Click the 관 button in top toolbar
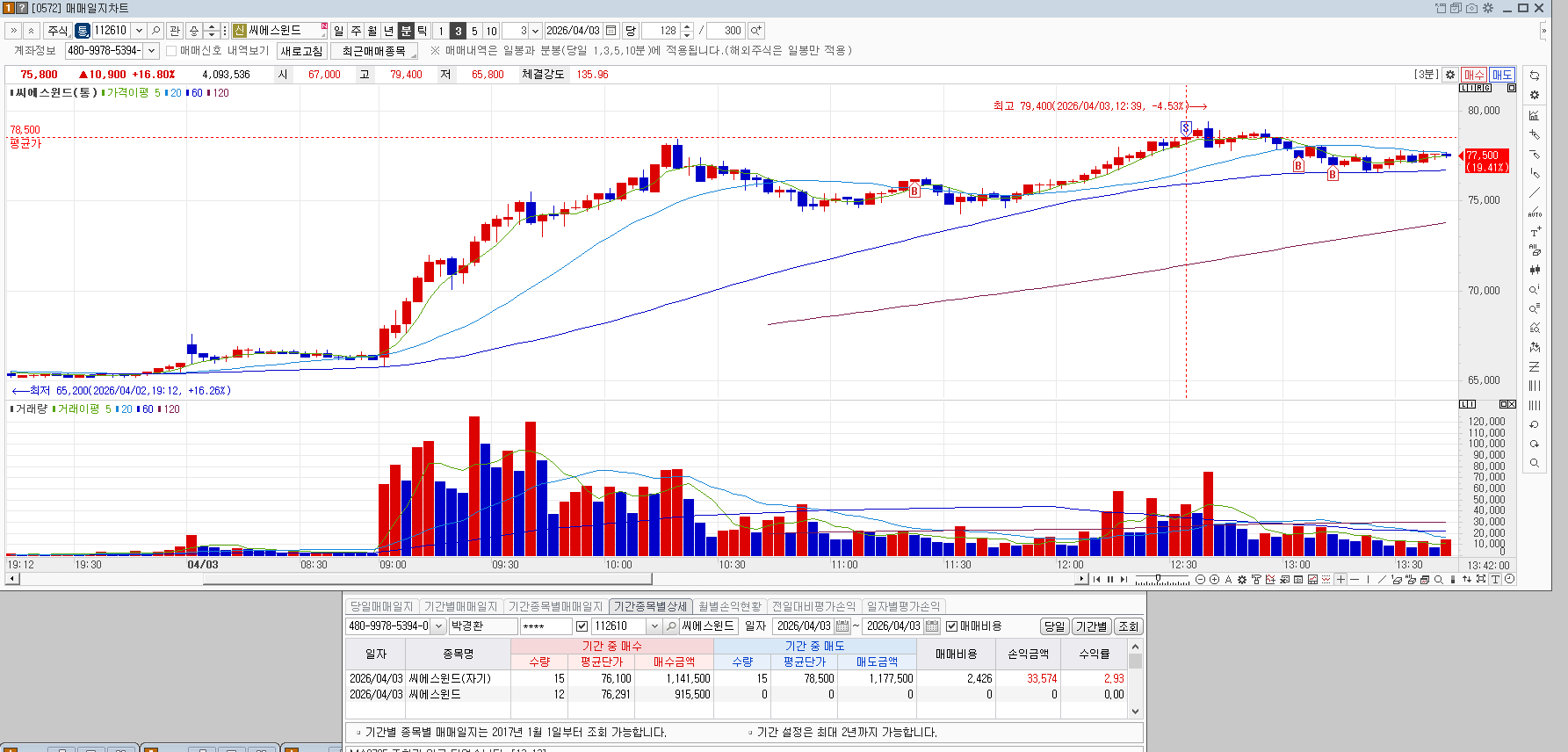 point(175,31)
